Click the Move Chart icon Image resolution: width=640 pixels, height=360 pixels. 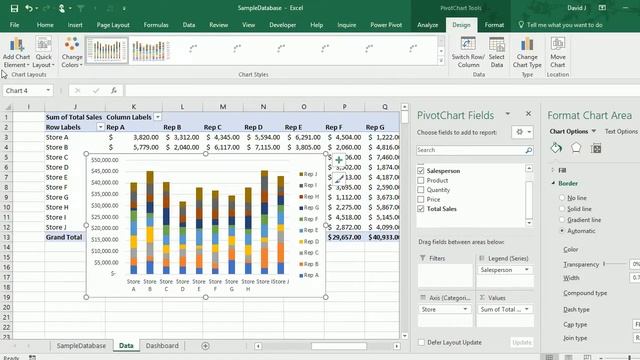(558, 52)
